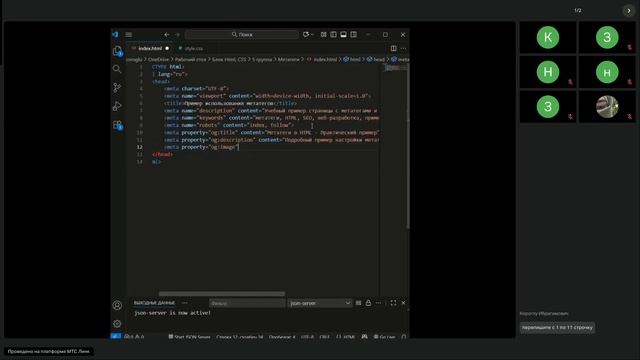
Task: Click the Поиск command center search box
Action: [242, 35]
